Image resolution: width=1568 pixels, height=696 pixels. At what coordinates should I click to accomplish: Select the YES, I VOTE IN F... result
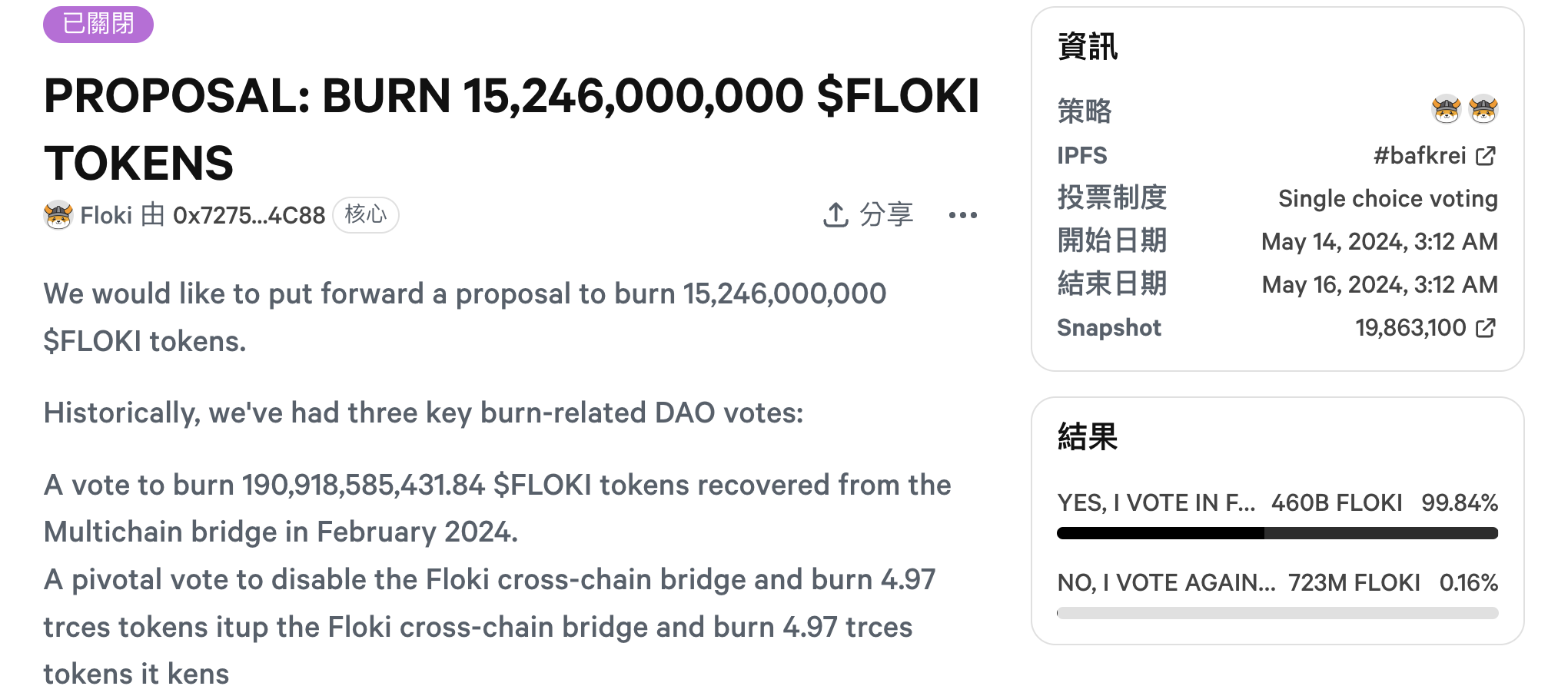coord(1156,503)
